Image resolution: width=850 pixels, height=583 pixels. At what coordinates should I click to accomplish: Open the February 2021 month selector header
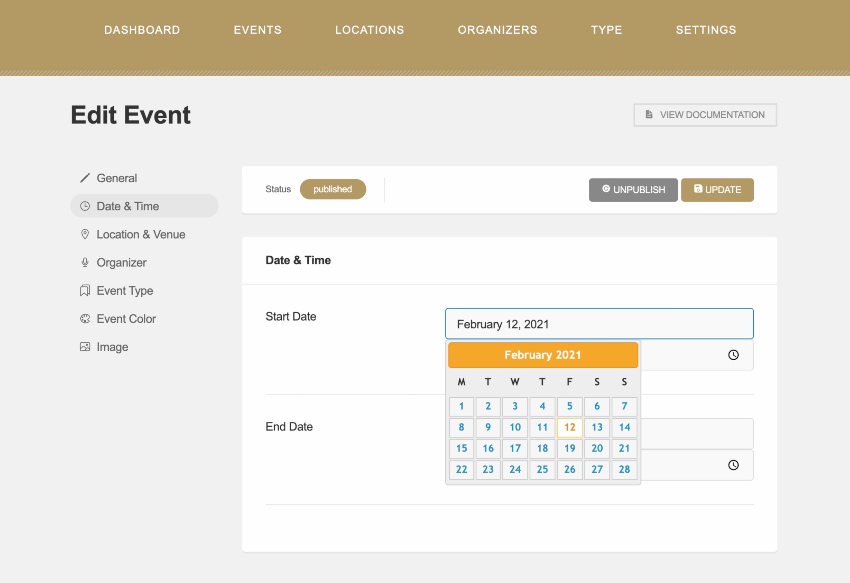pos(542,355)
